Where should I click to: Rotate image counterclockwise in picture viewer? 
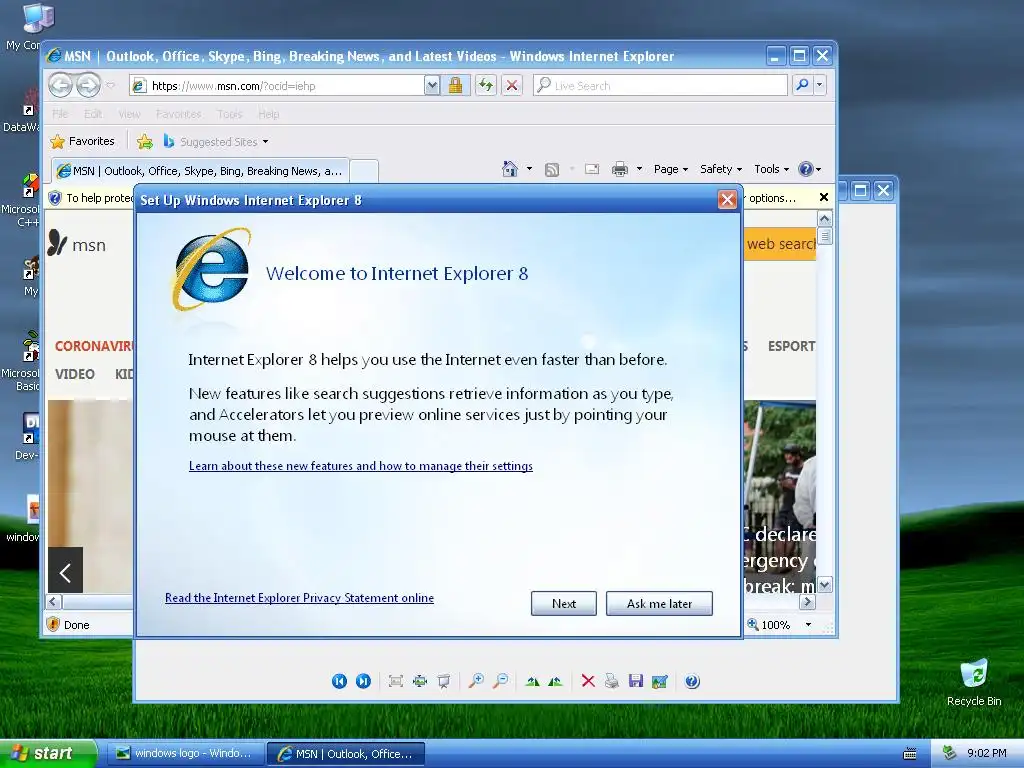(556, 681)
